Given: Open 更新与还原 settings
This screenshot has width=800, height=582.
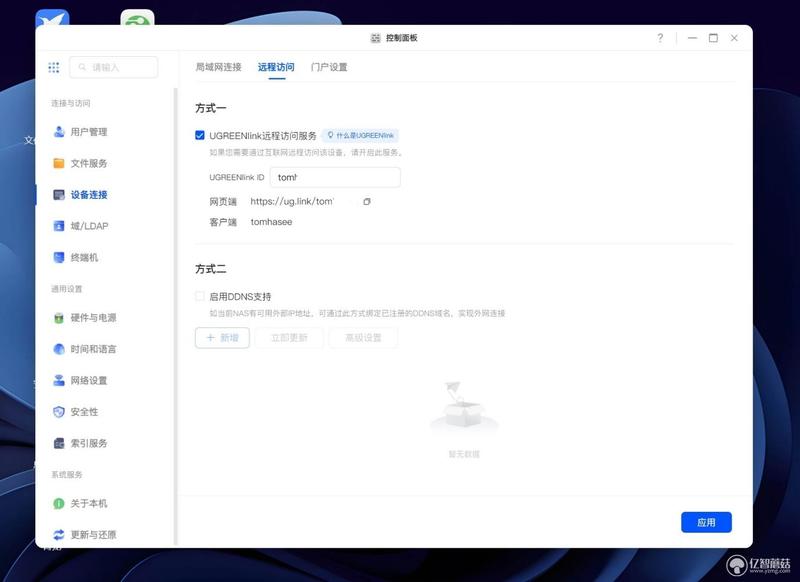Looking at the screenshot, I should [85, 535].
